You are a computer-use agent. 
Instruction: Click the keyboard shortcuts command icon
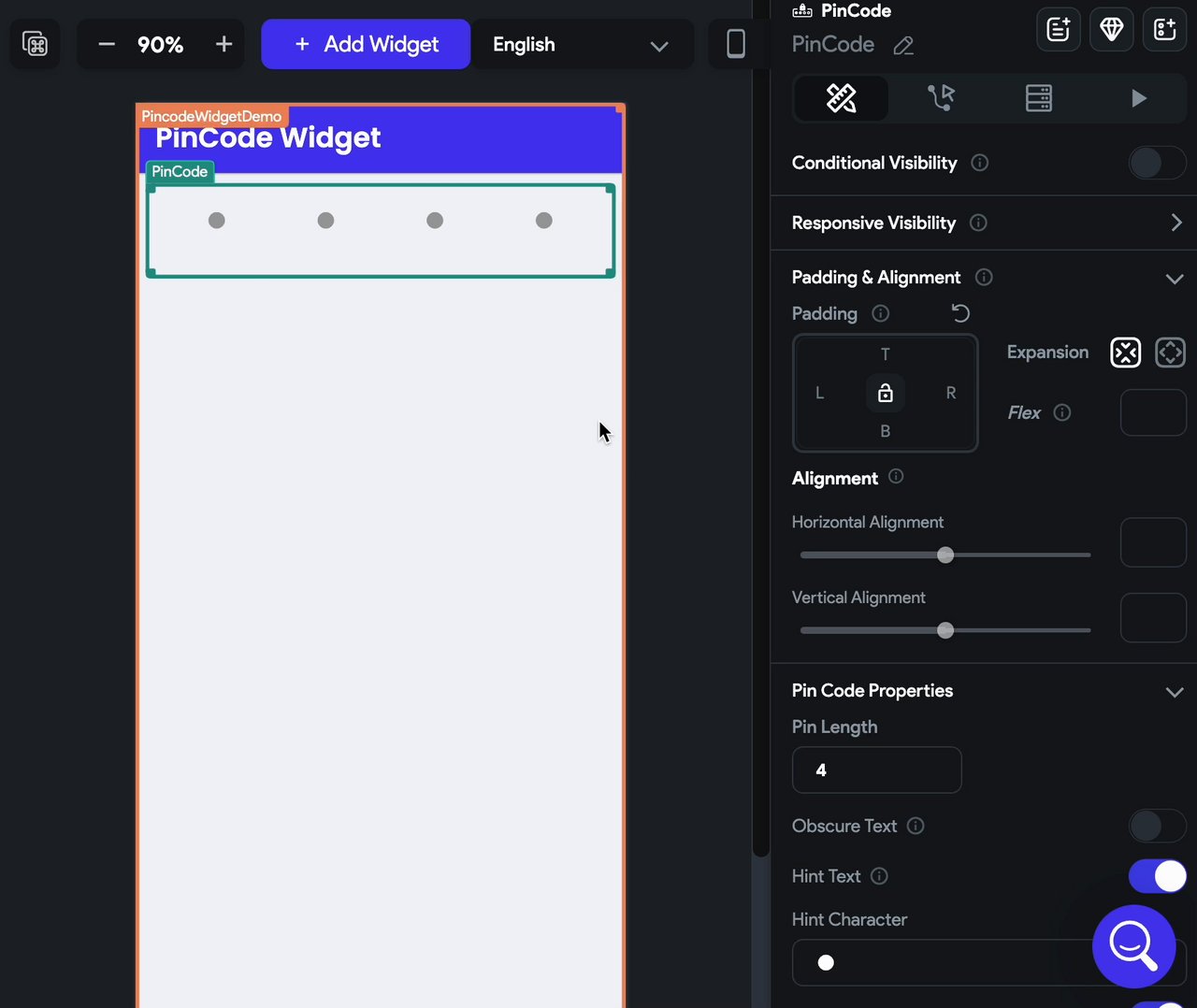pos(35,44)
